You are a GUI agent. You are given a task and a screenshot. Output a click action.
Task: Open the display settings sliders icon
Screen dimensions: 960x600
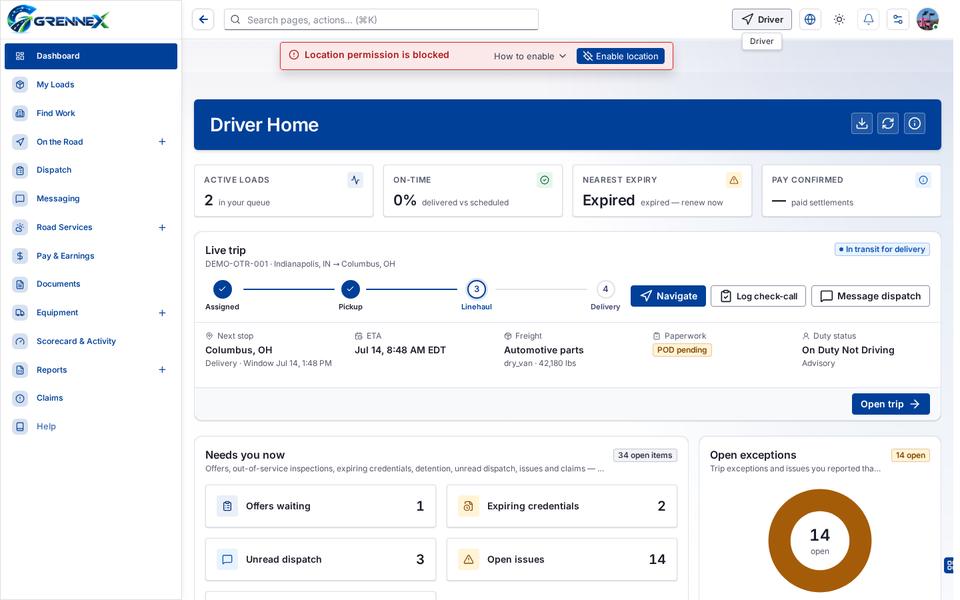point(898,20)
